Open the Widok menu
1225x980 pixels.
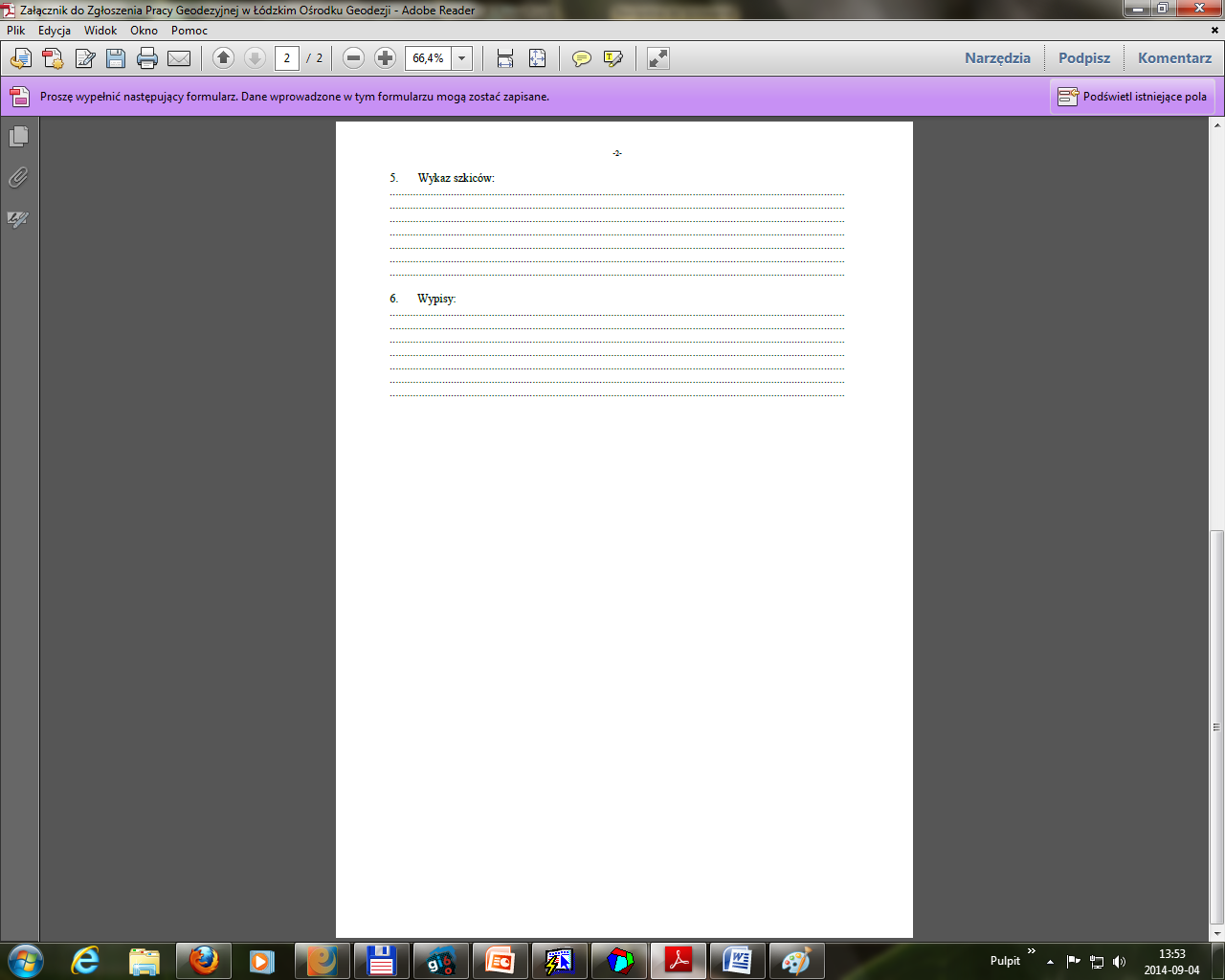click(x=100, y=31)
